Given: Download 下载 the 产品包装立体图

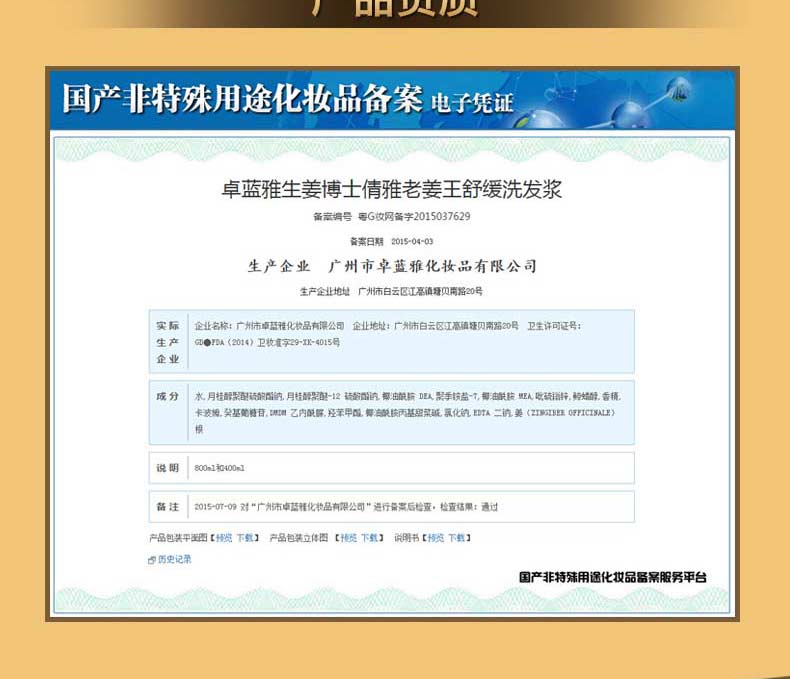Looking at the screenshot, I should coord(369,538).
